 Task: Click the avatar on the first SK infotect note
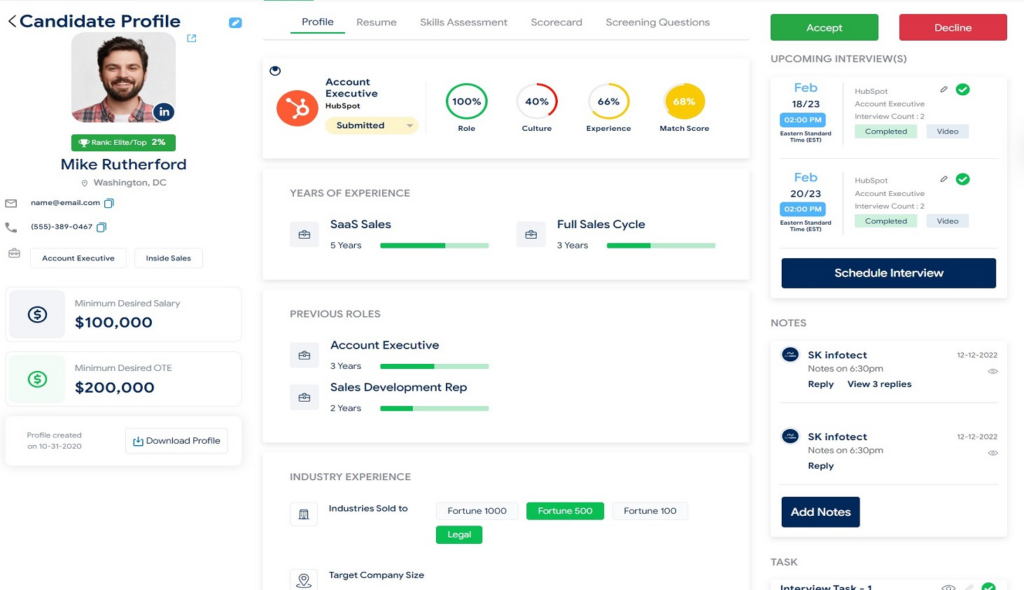(x=790, y=355)
